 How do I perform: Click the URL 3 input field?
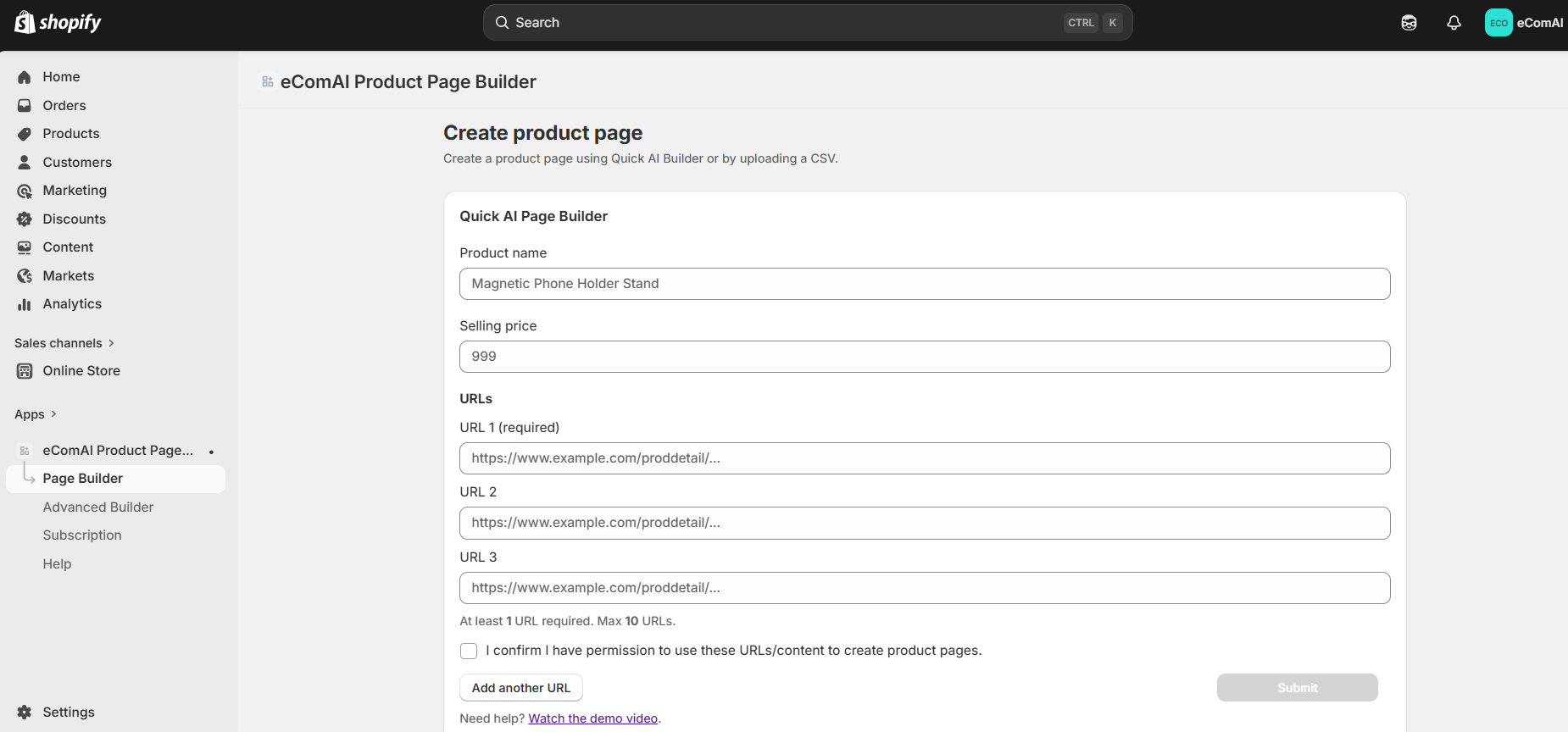(925, 588)
